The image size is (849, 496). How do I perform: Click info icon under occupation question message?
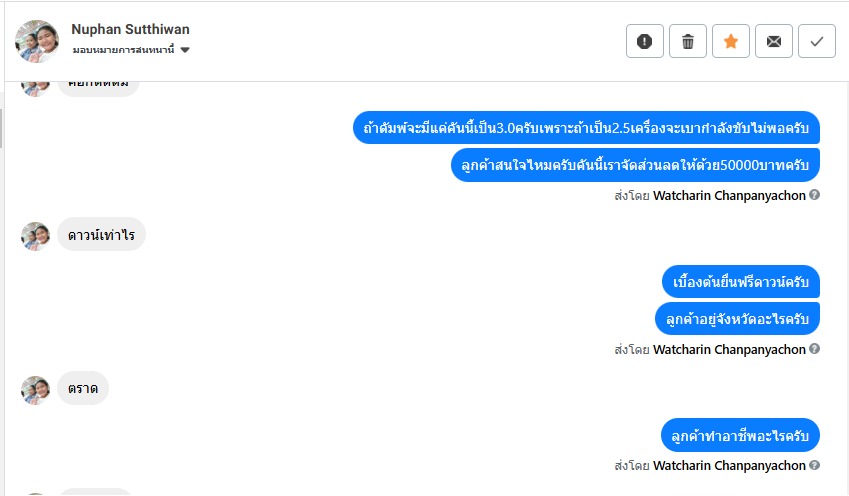point(814,466)
